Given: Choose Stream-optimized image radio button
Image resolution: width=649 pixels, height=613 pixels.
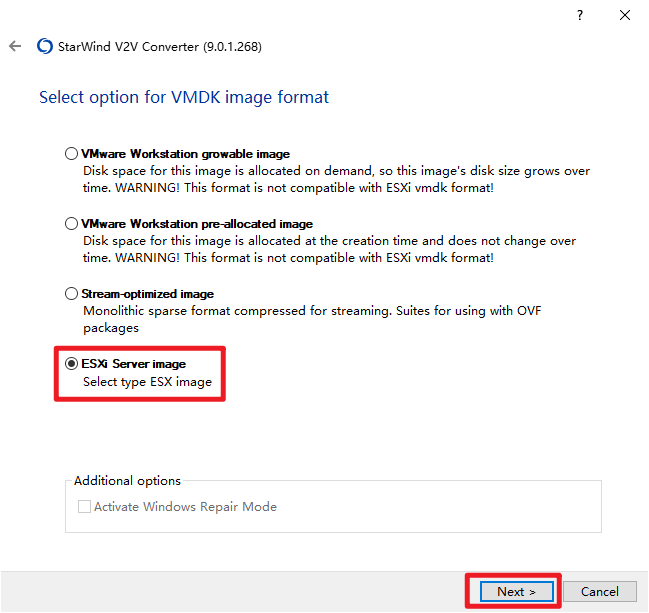Looking at the screenshot, I should (72, 293).
